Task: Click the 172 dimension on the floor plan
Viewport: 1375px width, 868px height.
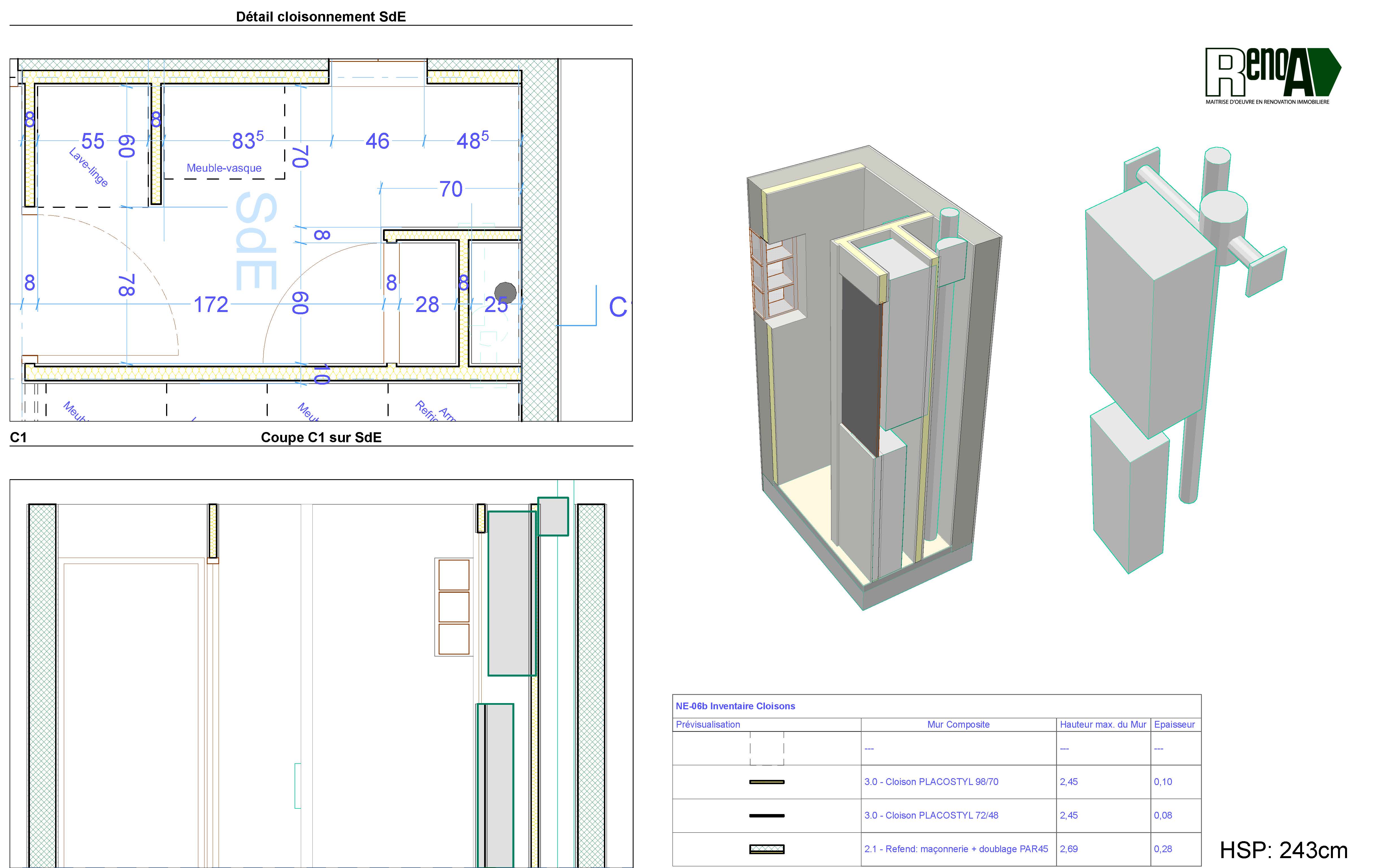Action: click(x=211, y=305)
